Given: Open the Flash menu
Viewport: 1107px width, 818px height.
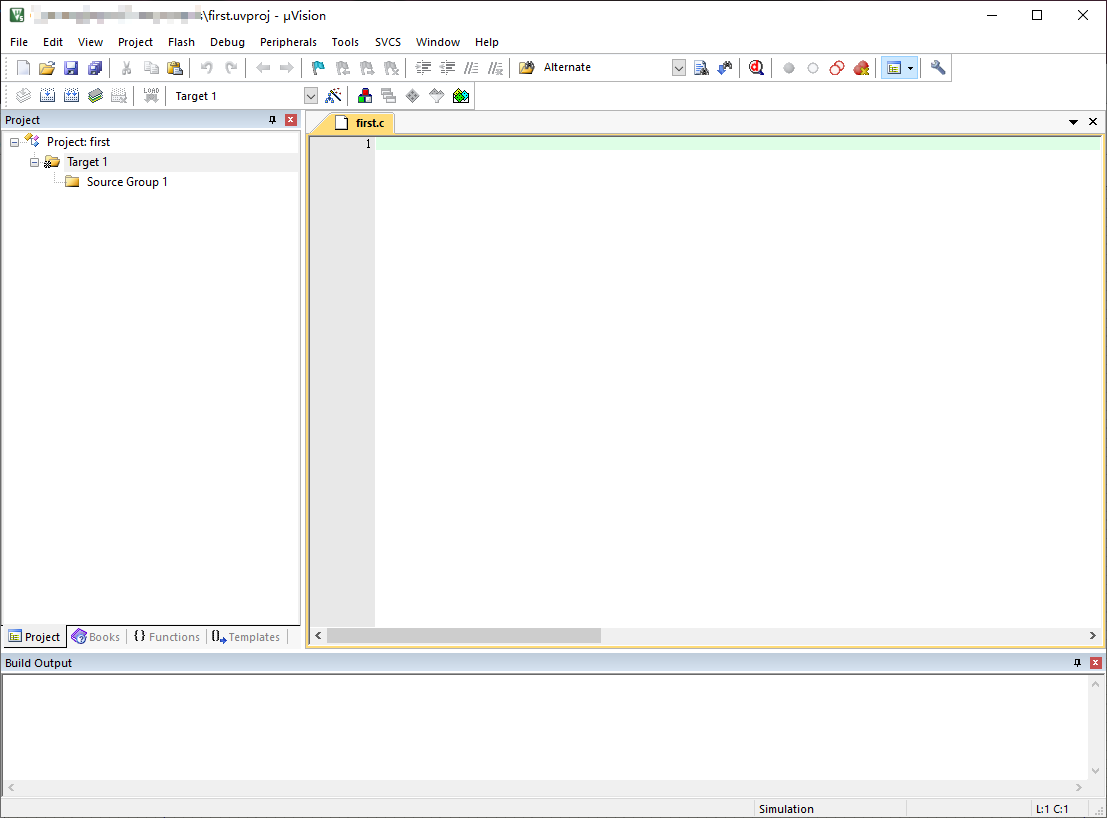Looking at the screenshot, I should coord(181,42).
